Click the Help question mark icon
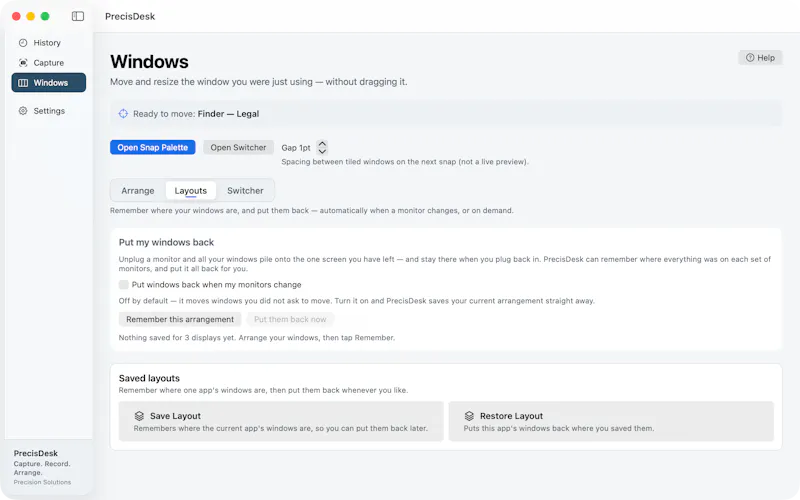Viewport: 800px width, 500px height. (x=750, y=58)
